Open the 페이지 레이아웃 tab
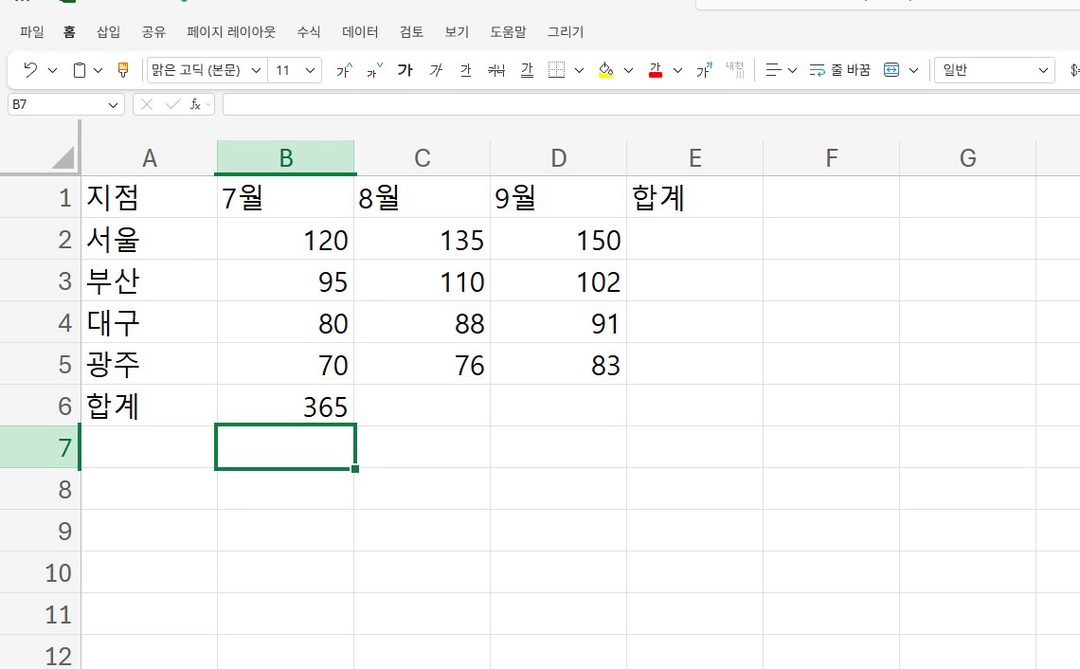This screenshot has width=1080, height=669. pyautogui.click(x=231, y=32)
